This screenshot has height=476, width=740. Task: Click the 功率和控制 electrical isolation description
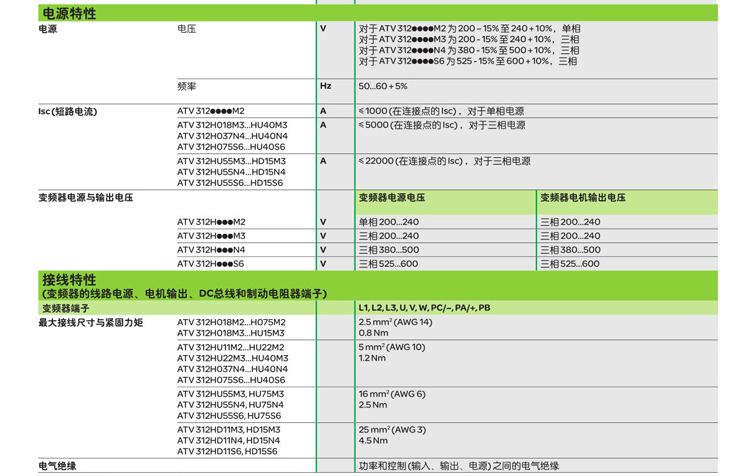pos(459,466)
